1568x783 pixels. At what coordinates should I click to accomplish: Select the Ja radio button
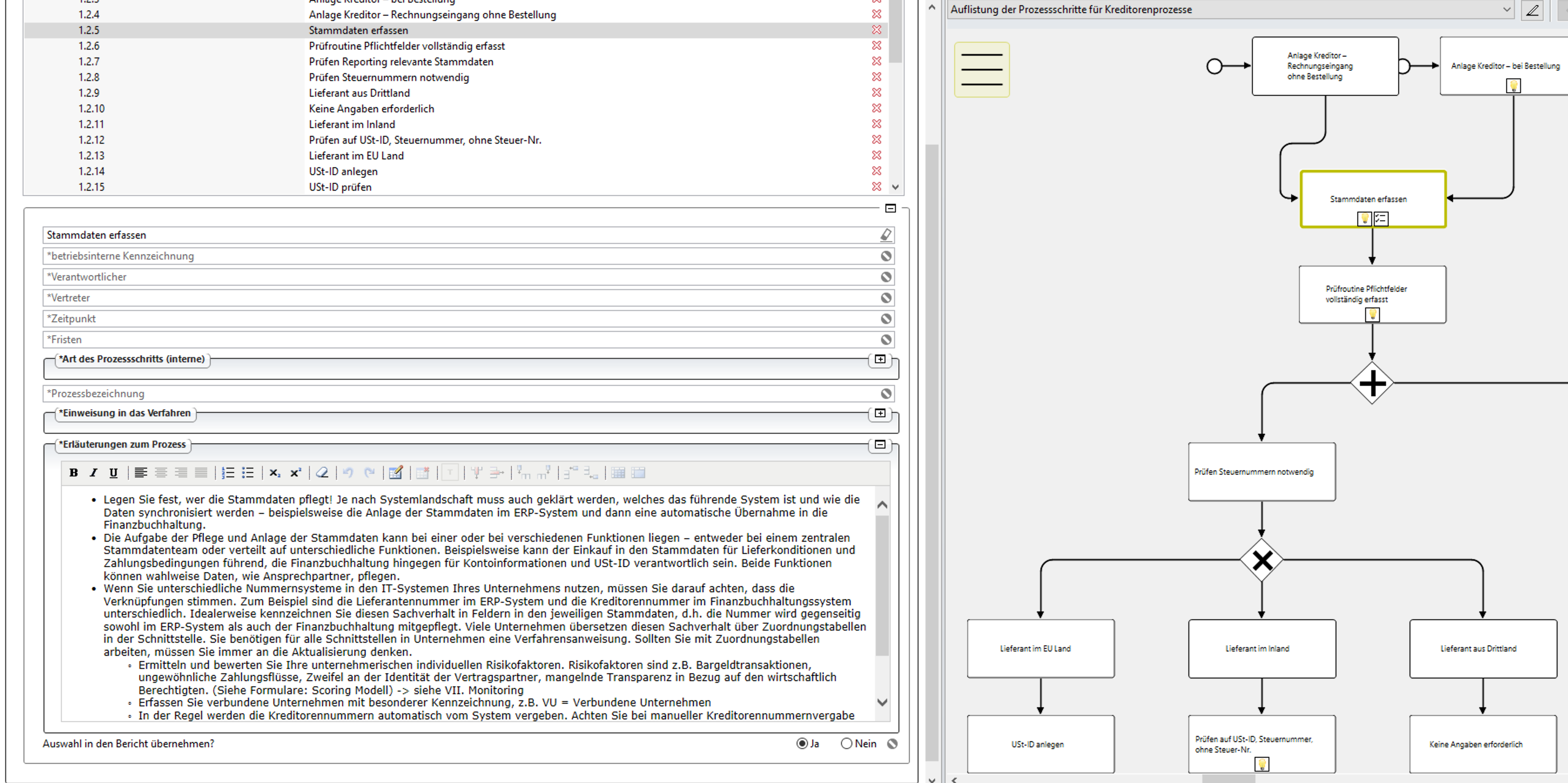point(802,743)
